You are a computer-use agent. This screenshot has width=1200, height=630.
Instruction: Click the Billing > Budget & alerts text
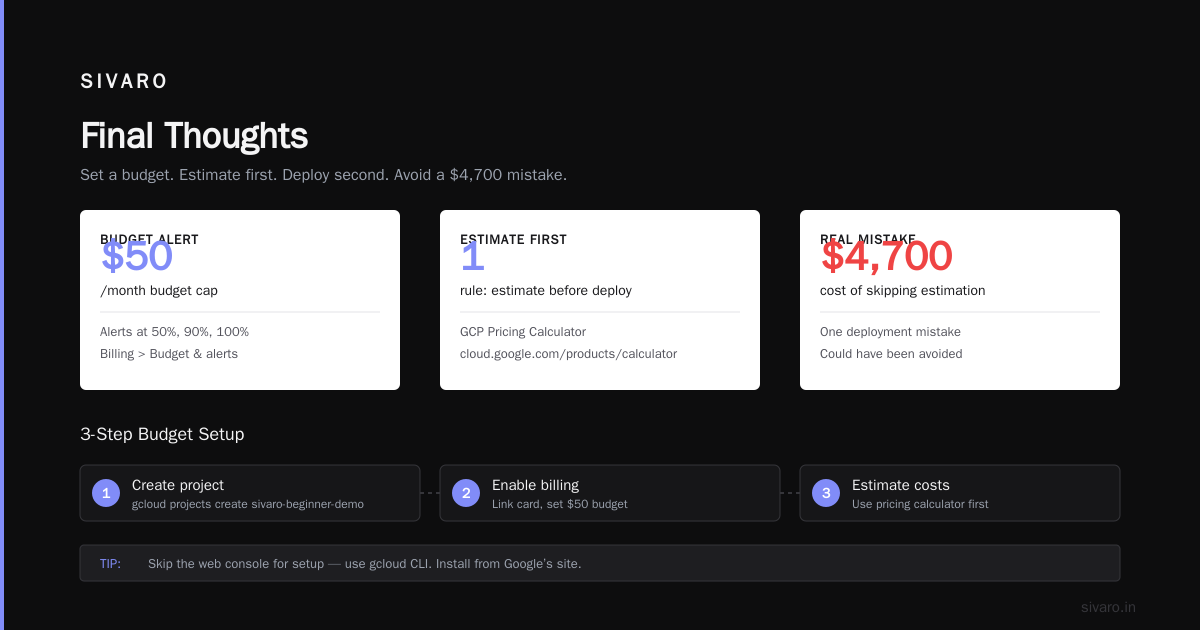click(x=169, y=354)
